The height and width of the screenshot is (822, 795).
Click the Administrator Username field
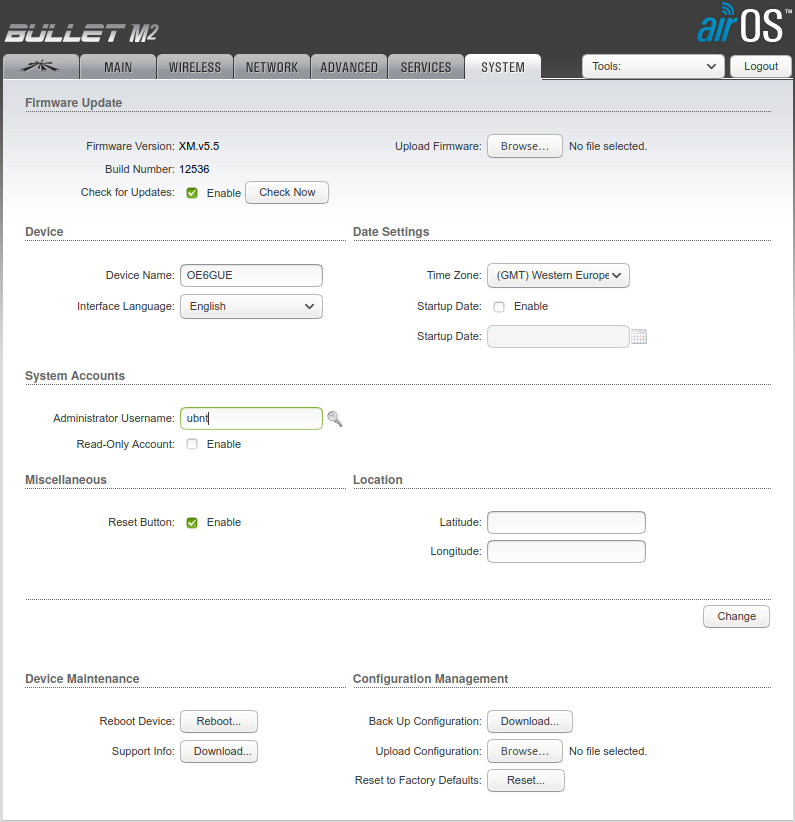click(x=251, y=418)
